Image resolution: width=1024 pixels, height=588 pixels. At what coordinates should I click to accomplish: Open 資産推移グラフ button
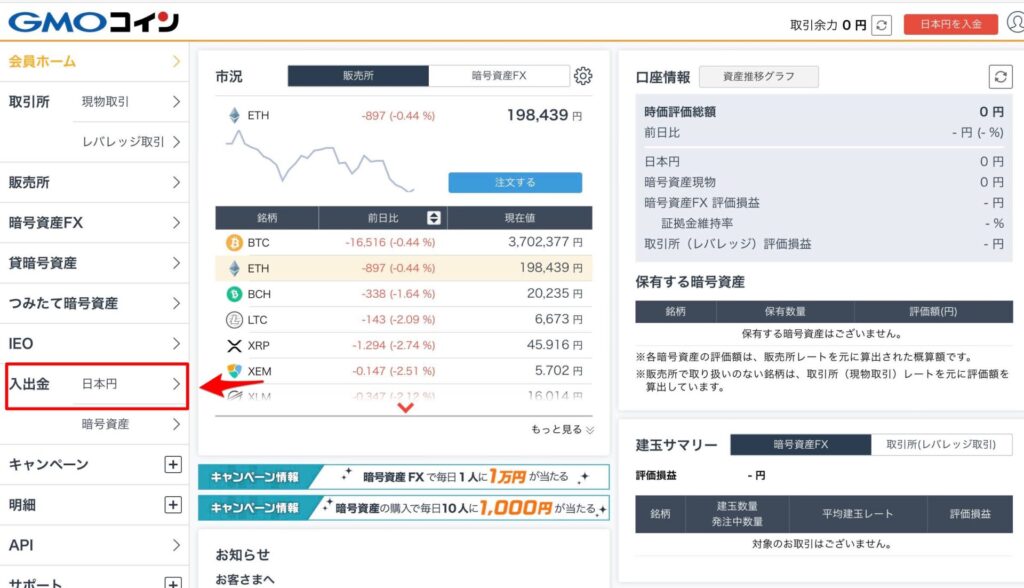pyautogui.click(x=758, y=76)
